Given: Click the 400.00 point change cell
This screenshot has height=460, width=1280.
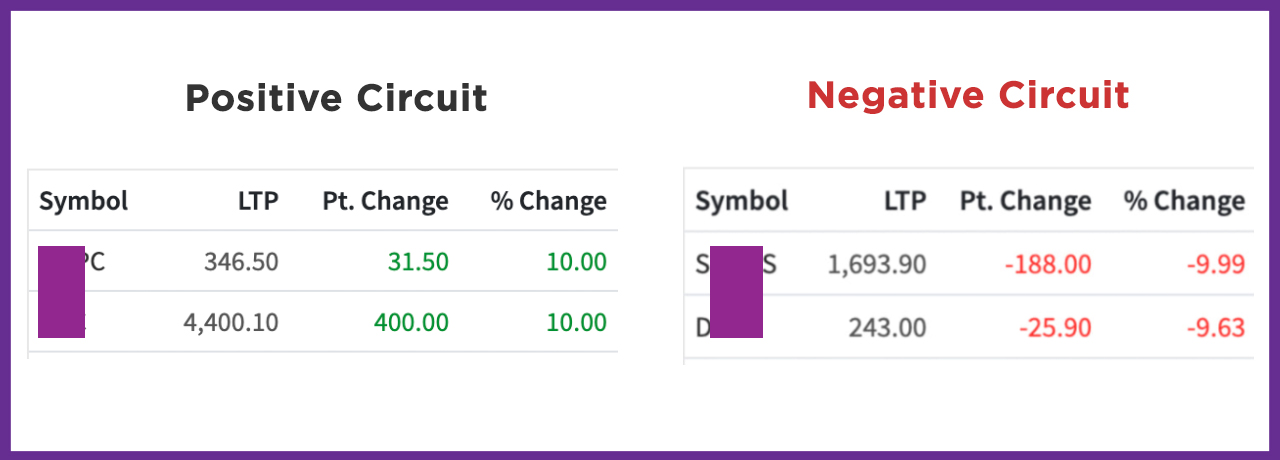Looking at the screenshot, I should tap(411, 322).
